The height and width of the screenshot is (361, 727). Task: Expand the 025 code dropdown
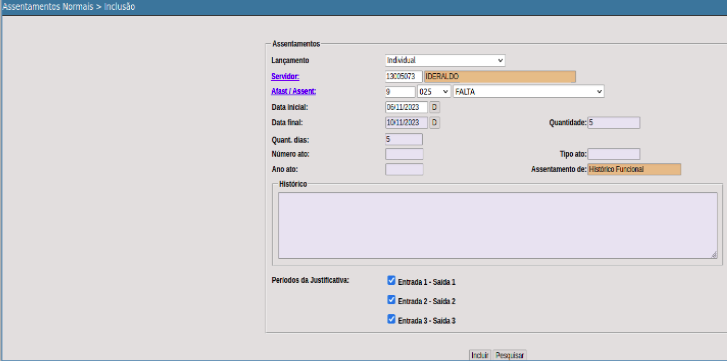pyautogui.click(x=434, y=92)
